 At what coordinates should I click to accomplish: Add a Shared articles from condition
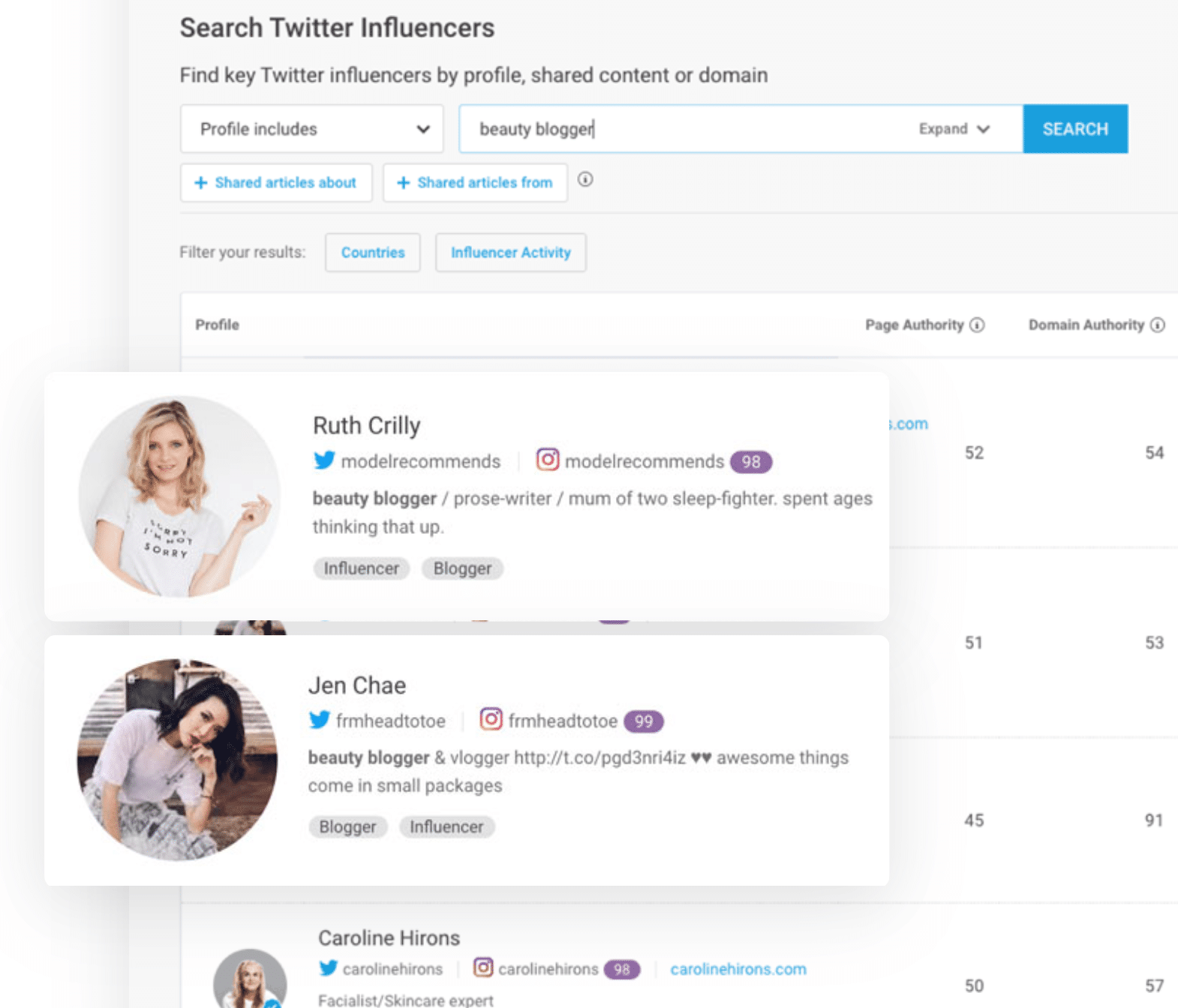pos(475,183)
